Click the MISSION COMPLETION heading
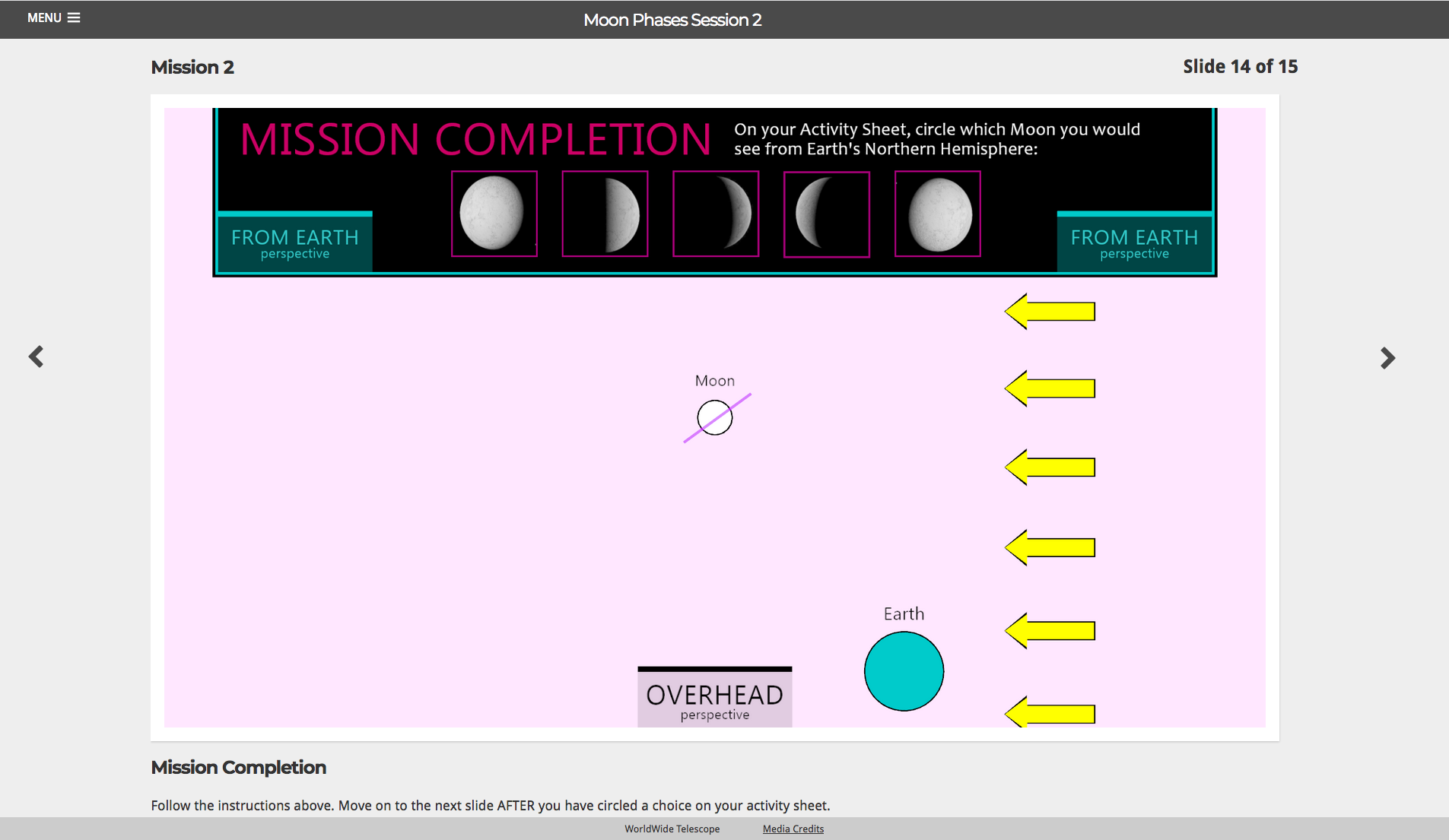Viewport: 1449px width, 840px height. coord(475,140)
